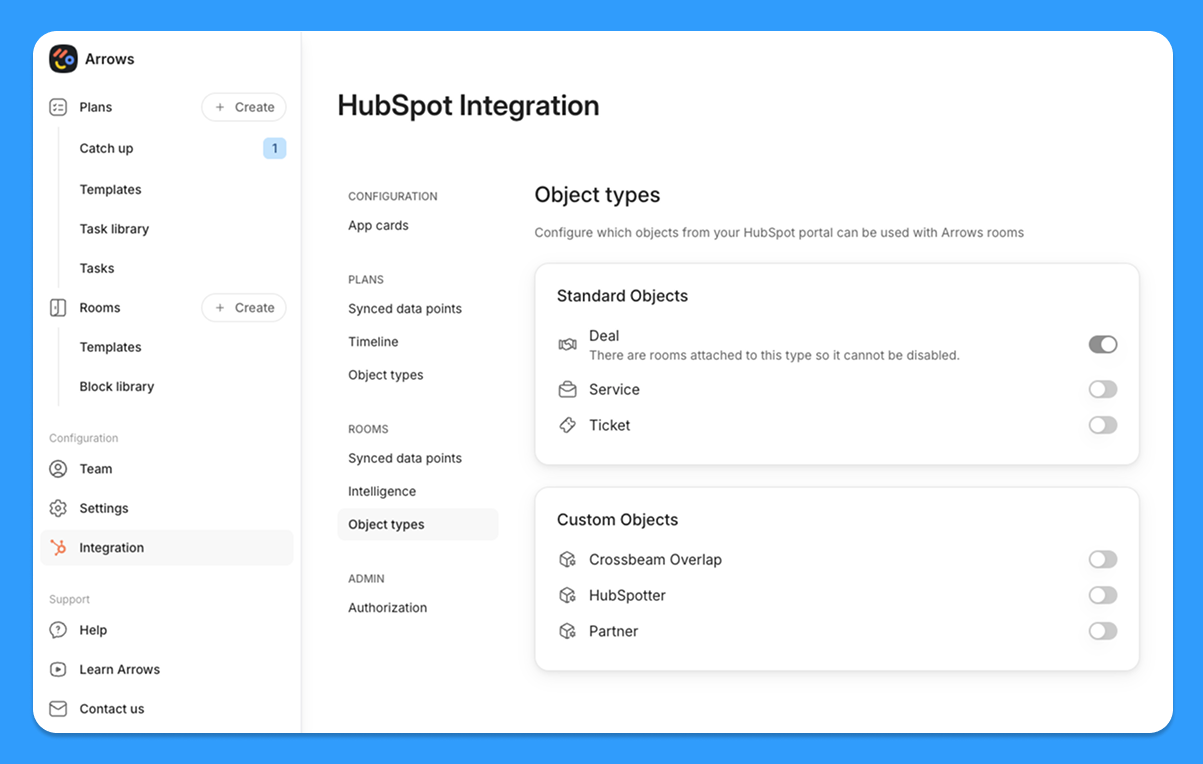Click the Standard Objects heading
This screenshot has height=764, width=1203.
pyautogui.click(x=622, y=296)
